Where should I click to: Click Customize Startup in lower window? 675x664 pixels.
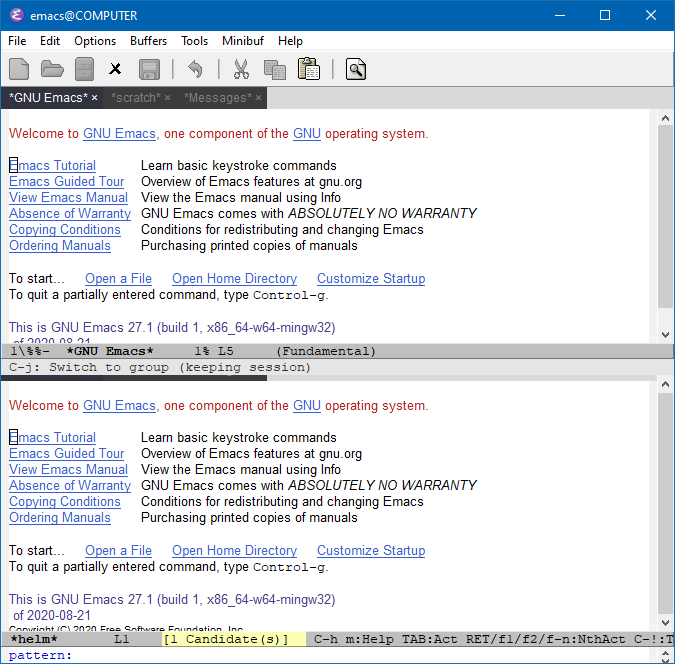tap(371, 551)
